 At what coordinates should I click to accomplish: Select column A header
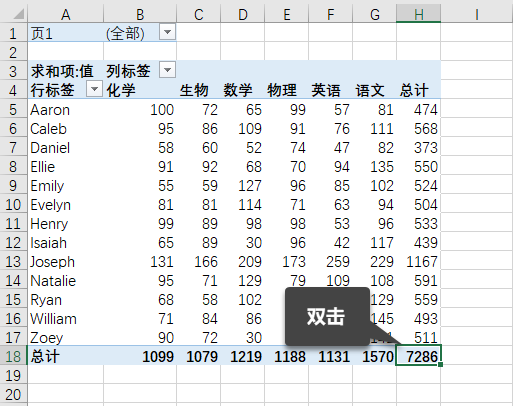[x=66, y=14]
